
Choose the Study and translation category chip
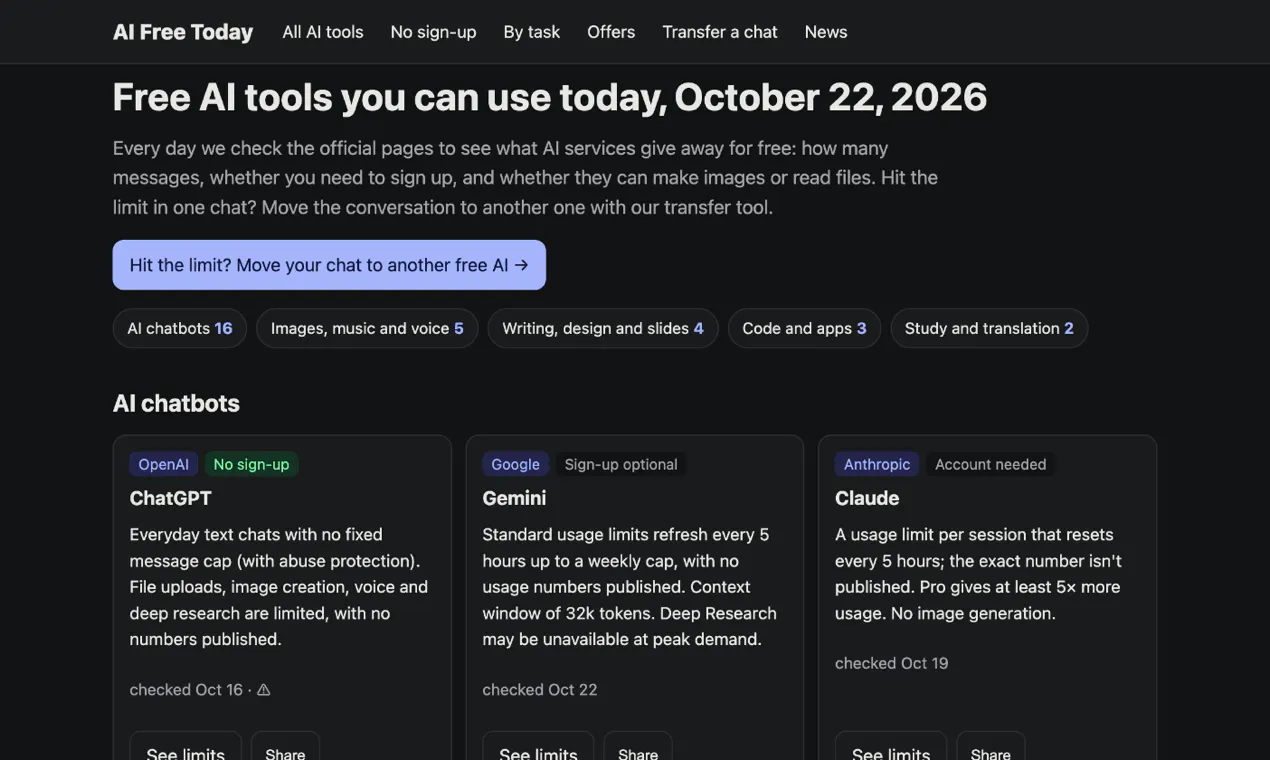[x=989, y=328]
